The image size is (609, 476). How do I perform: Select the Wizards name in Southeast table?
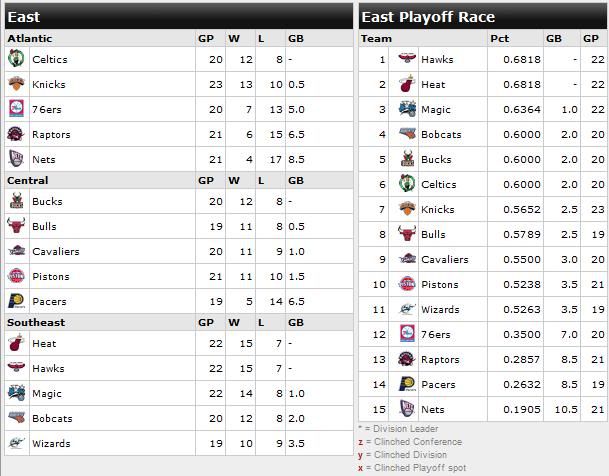(x=51, y=443)
